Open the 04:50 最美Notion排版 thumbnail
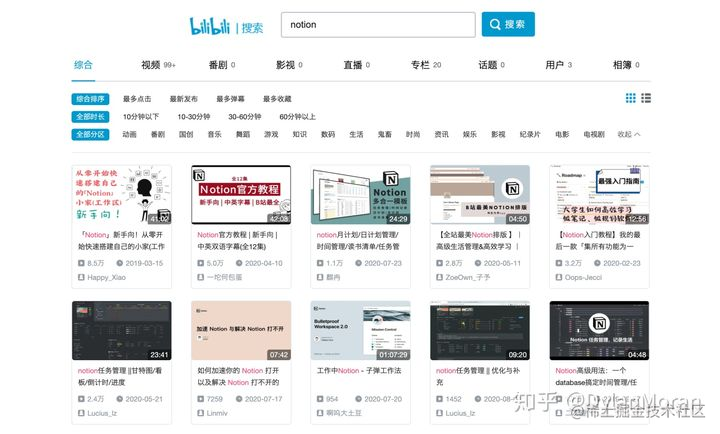Viewport: 720px width, 434px height. click(x=480, y=195)
